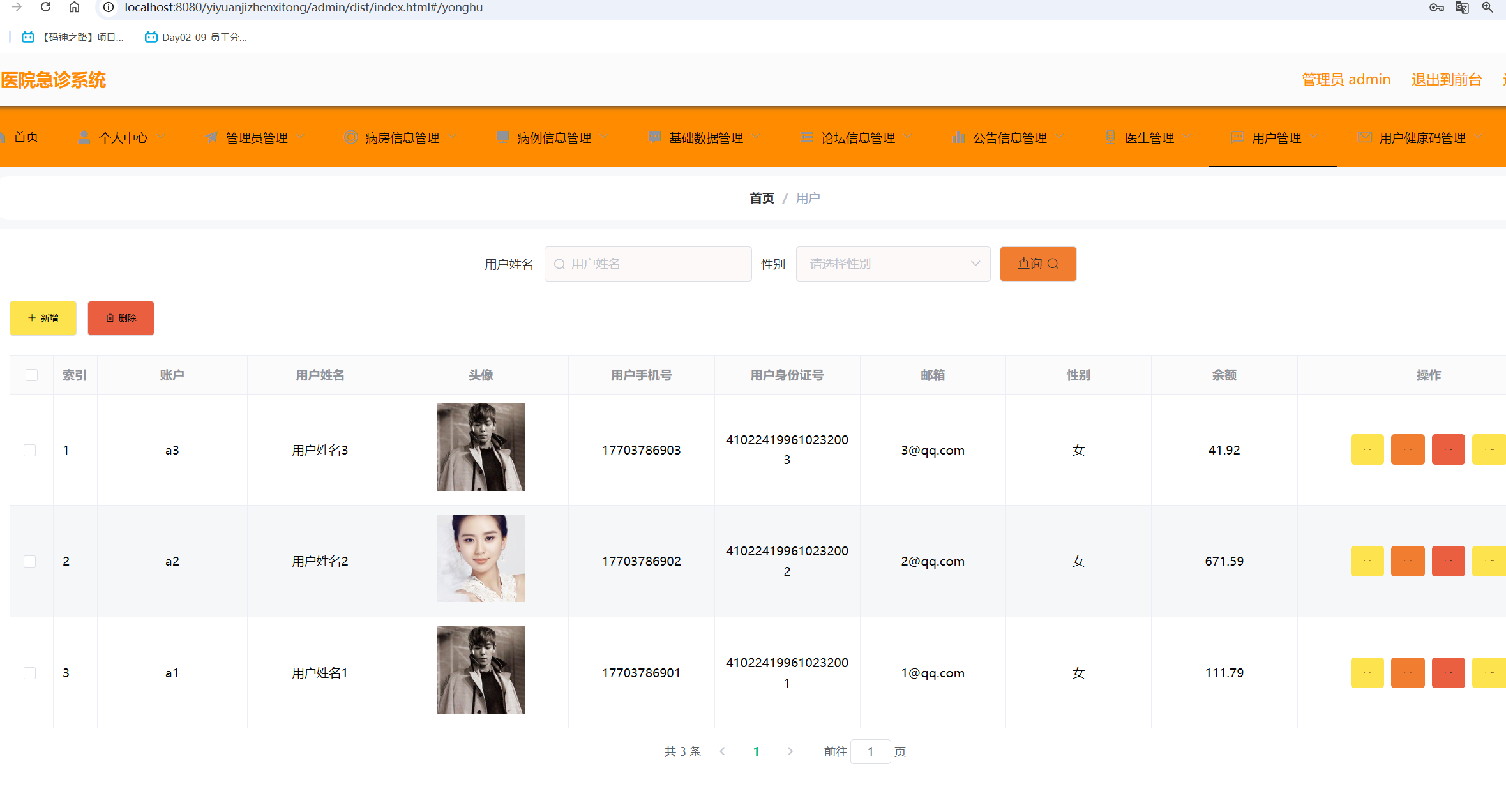Click the red action button for user a3

click(1448, 449)
